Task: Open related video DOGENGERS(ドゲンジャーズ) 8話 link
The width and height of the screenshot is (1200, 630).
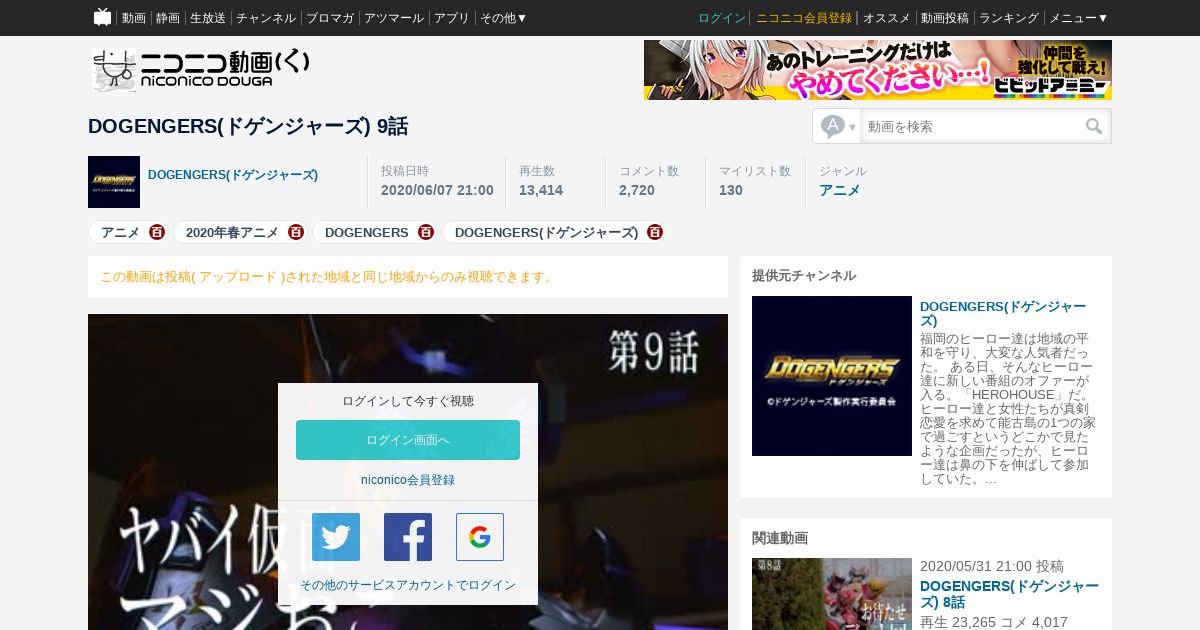Action: pos(1009,594)
